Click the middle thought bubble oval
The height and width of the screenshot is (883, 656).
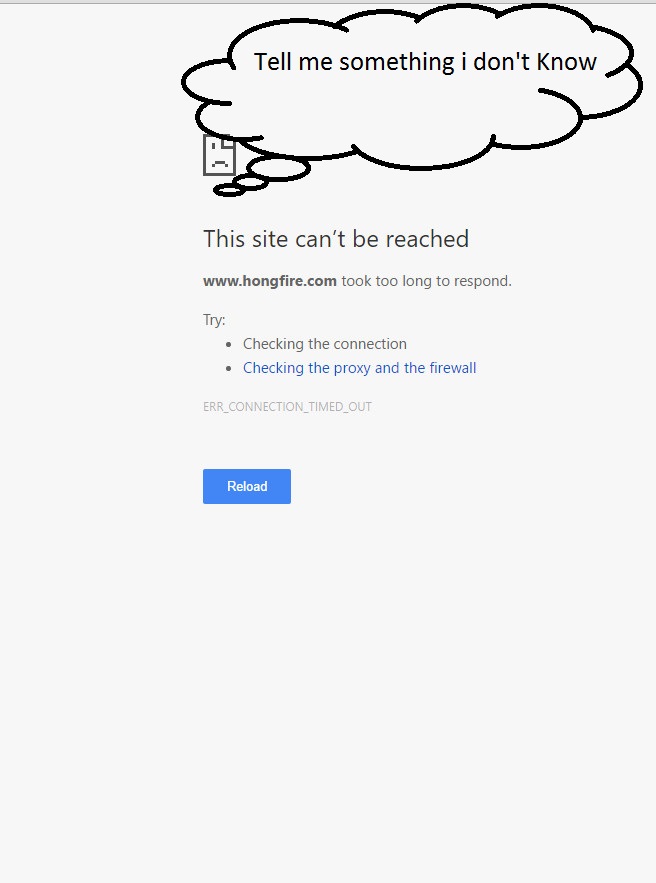pyautogui.click(x=251, y=182)
